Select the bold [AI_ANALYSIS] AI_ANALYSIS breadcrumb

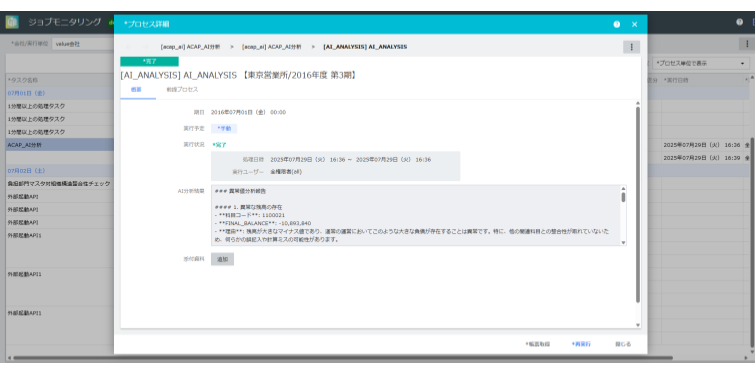pyautogui.click(x=365, y=47)
